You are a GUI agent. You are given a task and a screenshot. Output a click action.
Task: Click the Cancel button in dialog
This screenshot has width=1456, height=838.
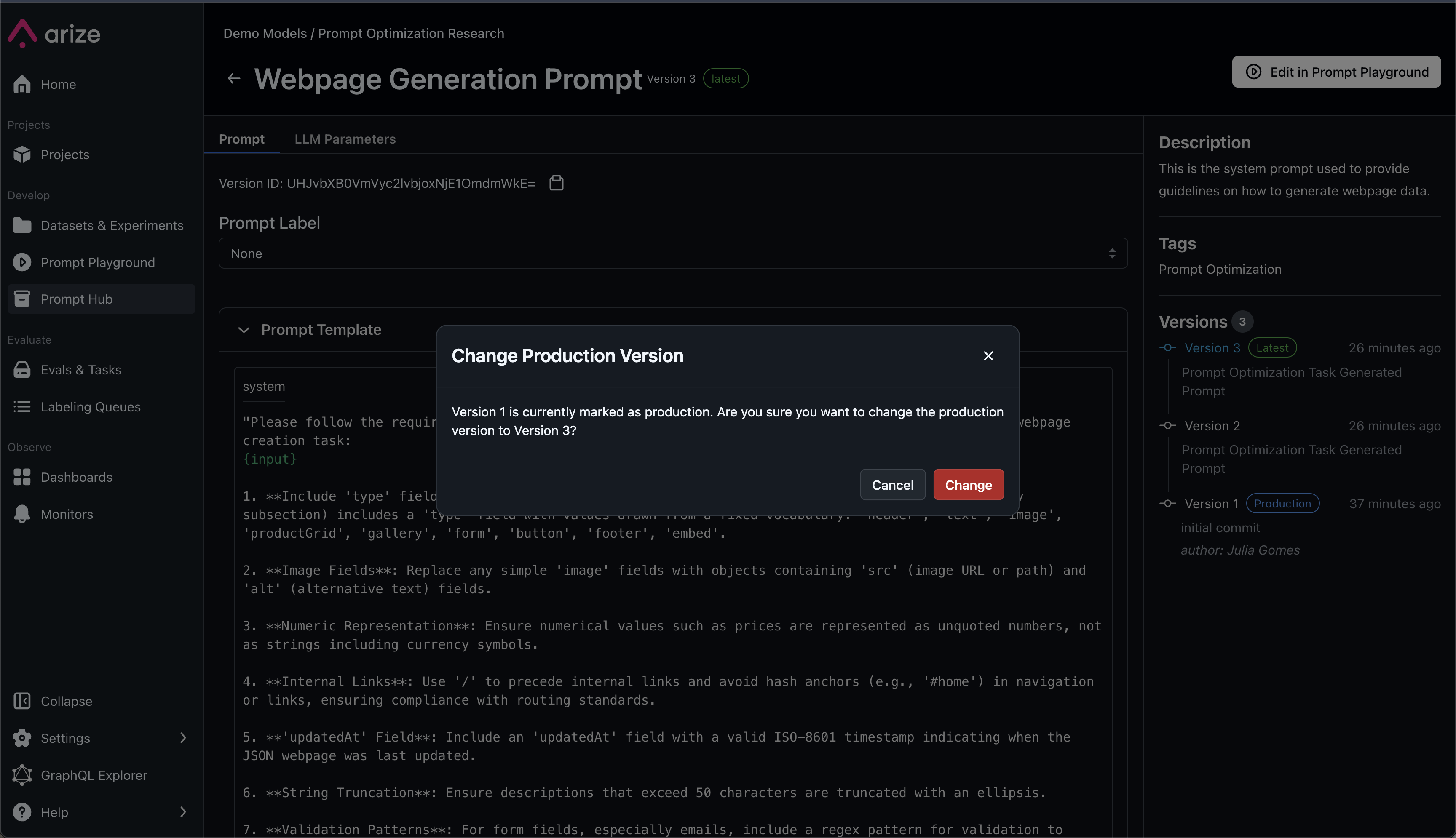point(892,485)
